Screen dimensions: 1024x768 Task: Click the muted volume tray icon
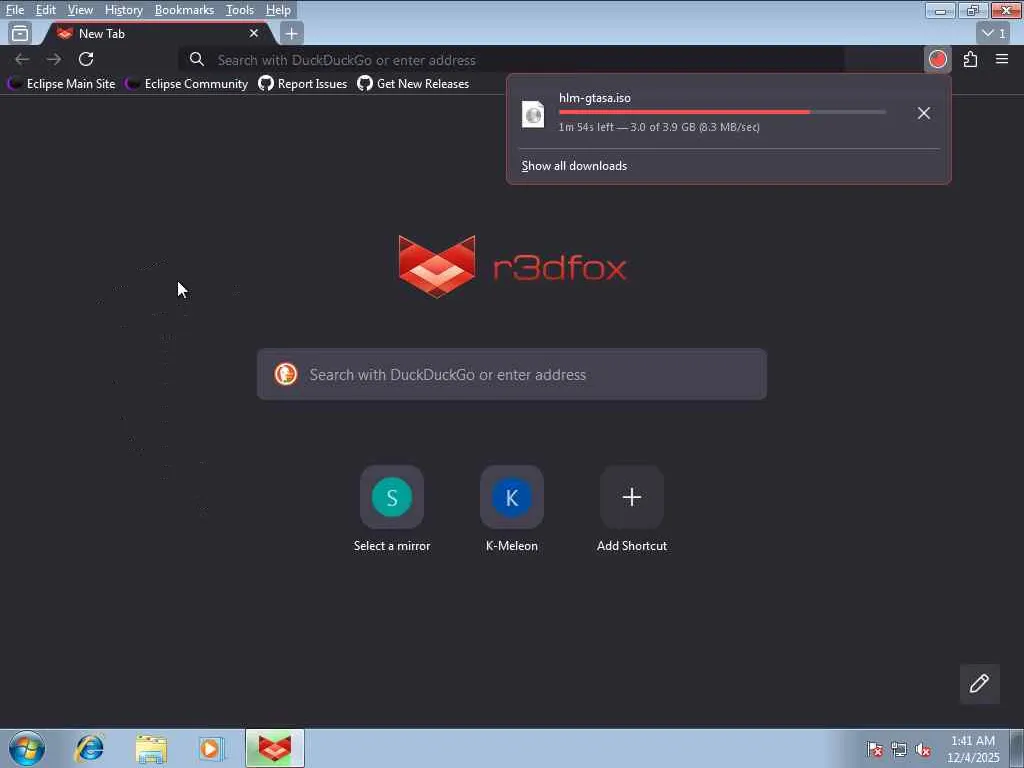point(923,749)
